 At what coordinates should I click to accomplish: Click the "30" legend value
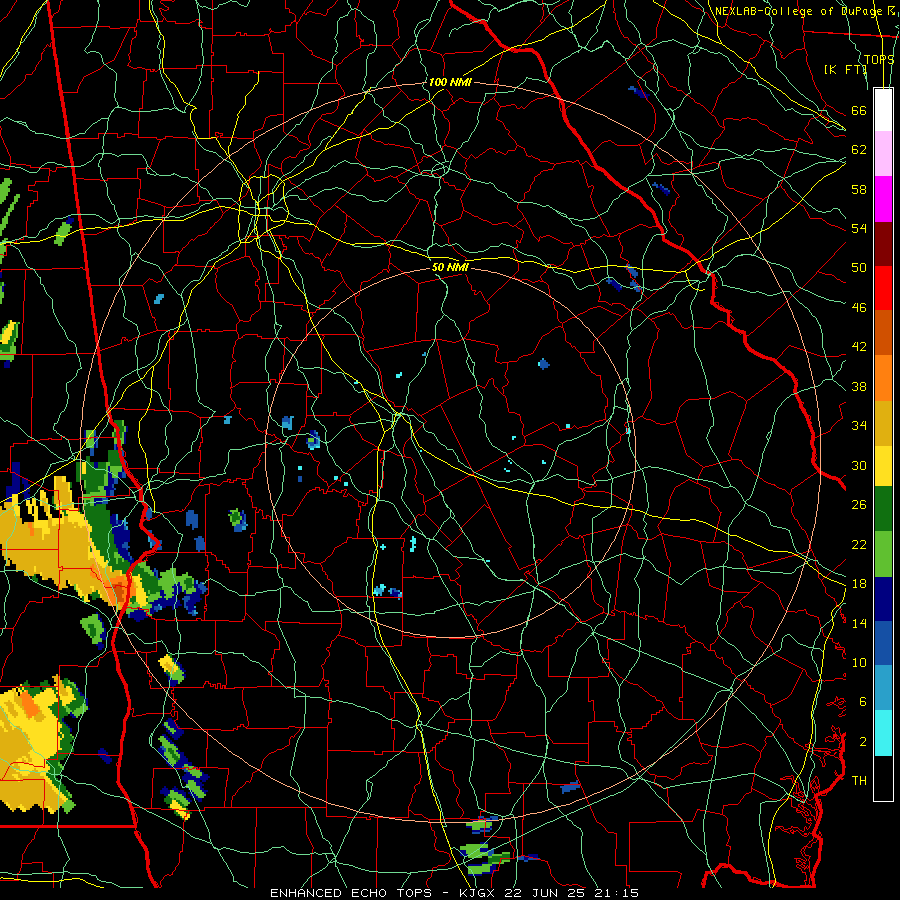[859, 465]
